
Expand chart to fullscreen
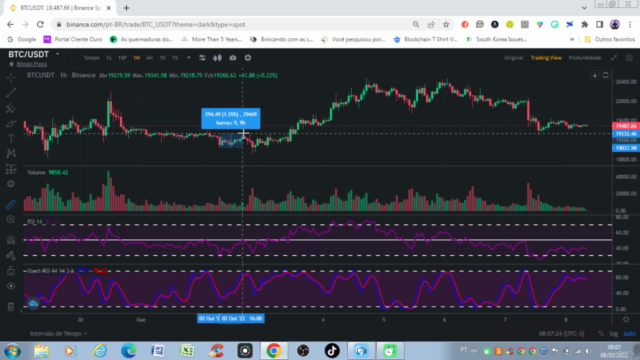614,58
